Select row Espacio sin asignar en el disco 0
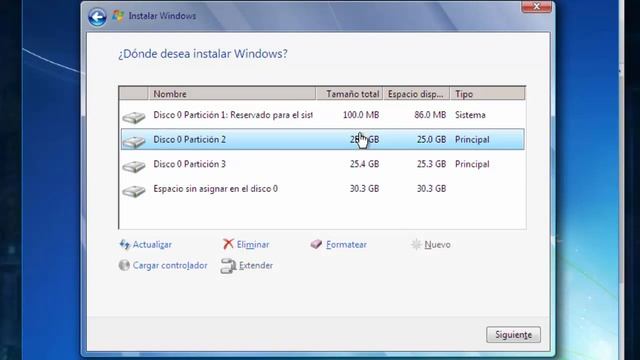Viewport: 640px width, 360px height. 322,189
